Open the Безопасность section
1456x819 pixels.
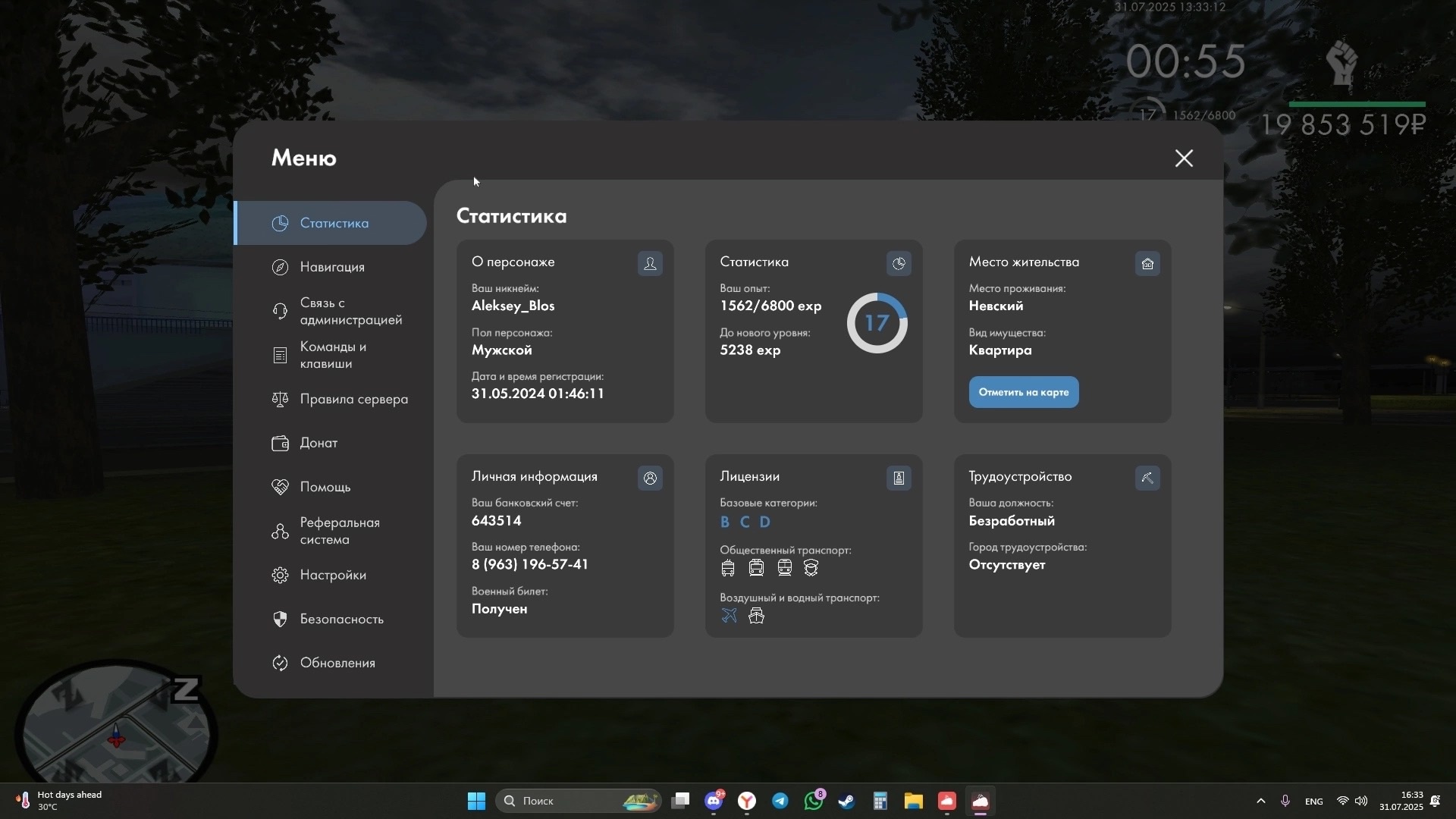click(x=341, y=619)
